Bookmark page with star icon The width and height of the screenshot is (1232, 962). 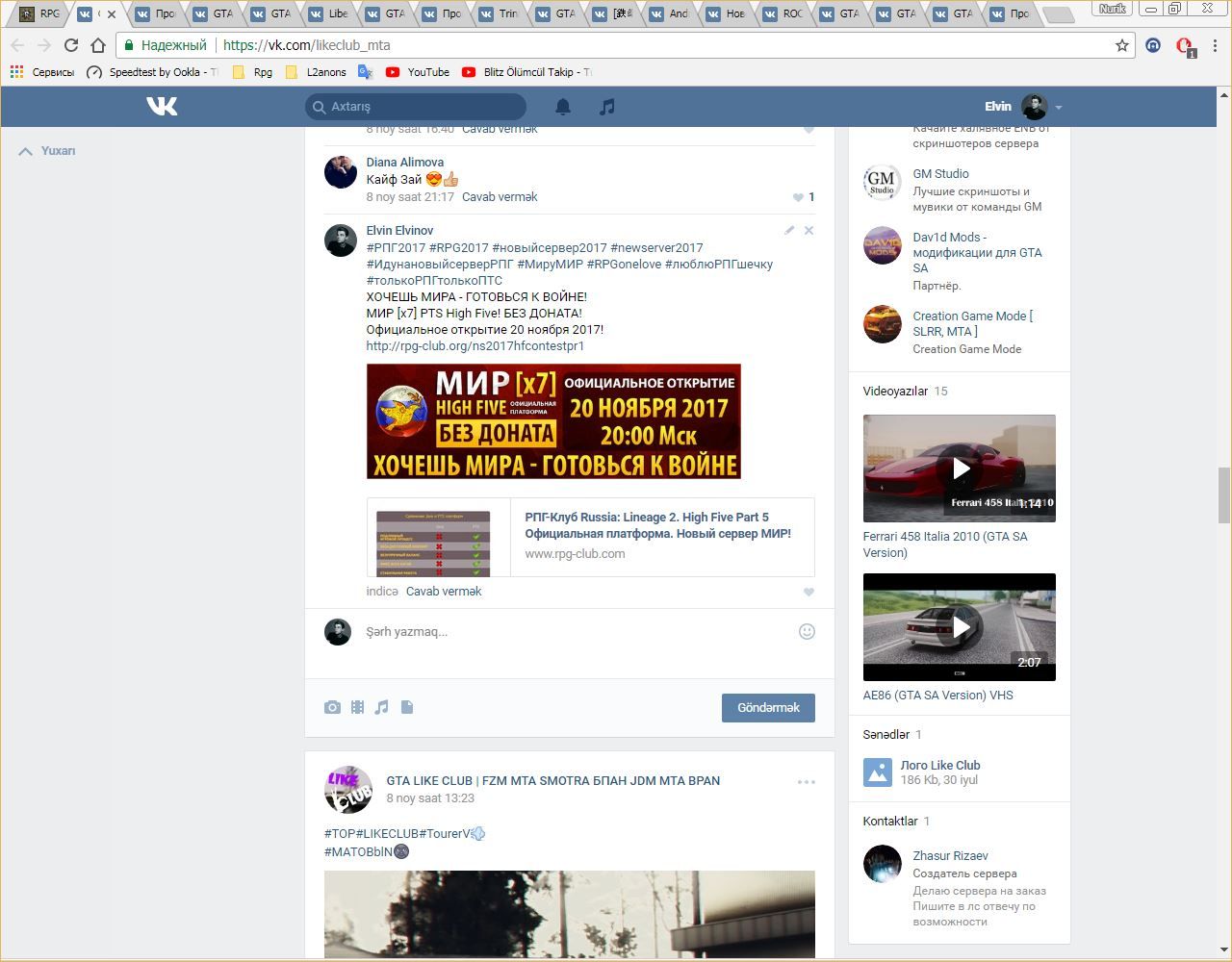coord(1121,45)
